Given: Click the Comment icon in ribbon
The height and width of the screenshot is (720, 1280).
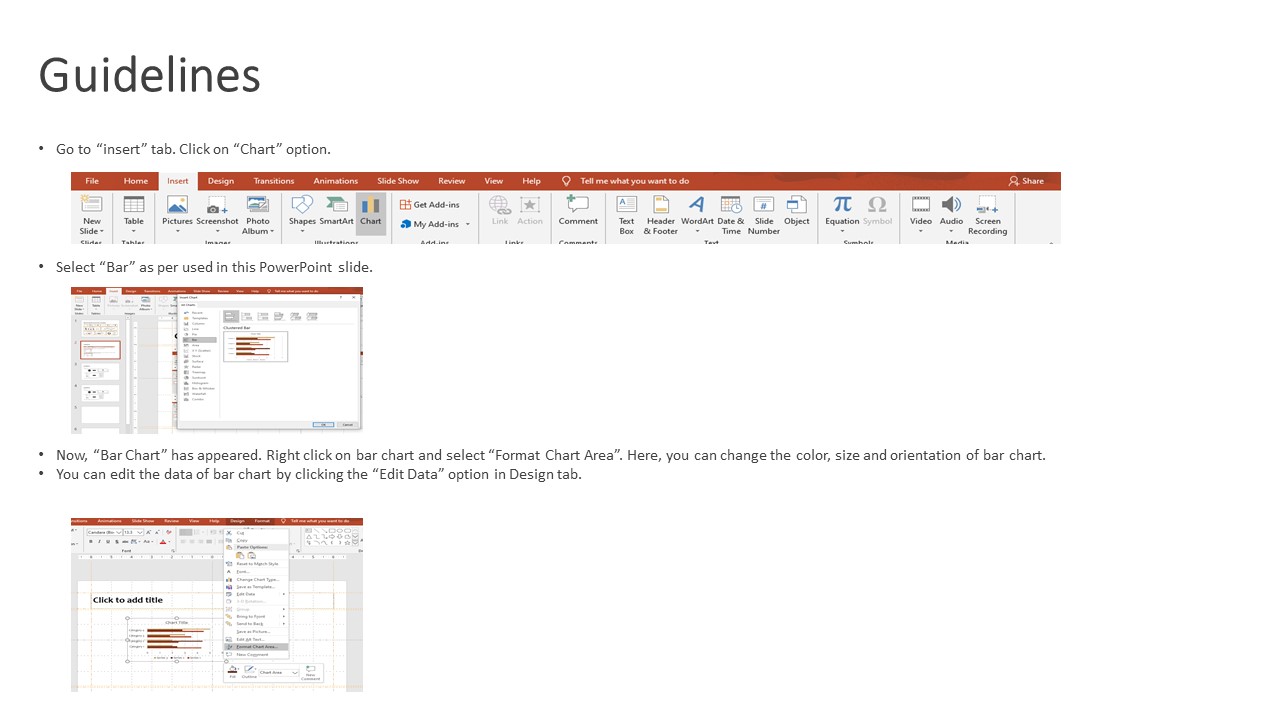Looking at the screenshot, I should tap(578, 211).
